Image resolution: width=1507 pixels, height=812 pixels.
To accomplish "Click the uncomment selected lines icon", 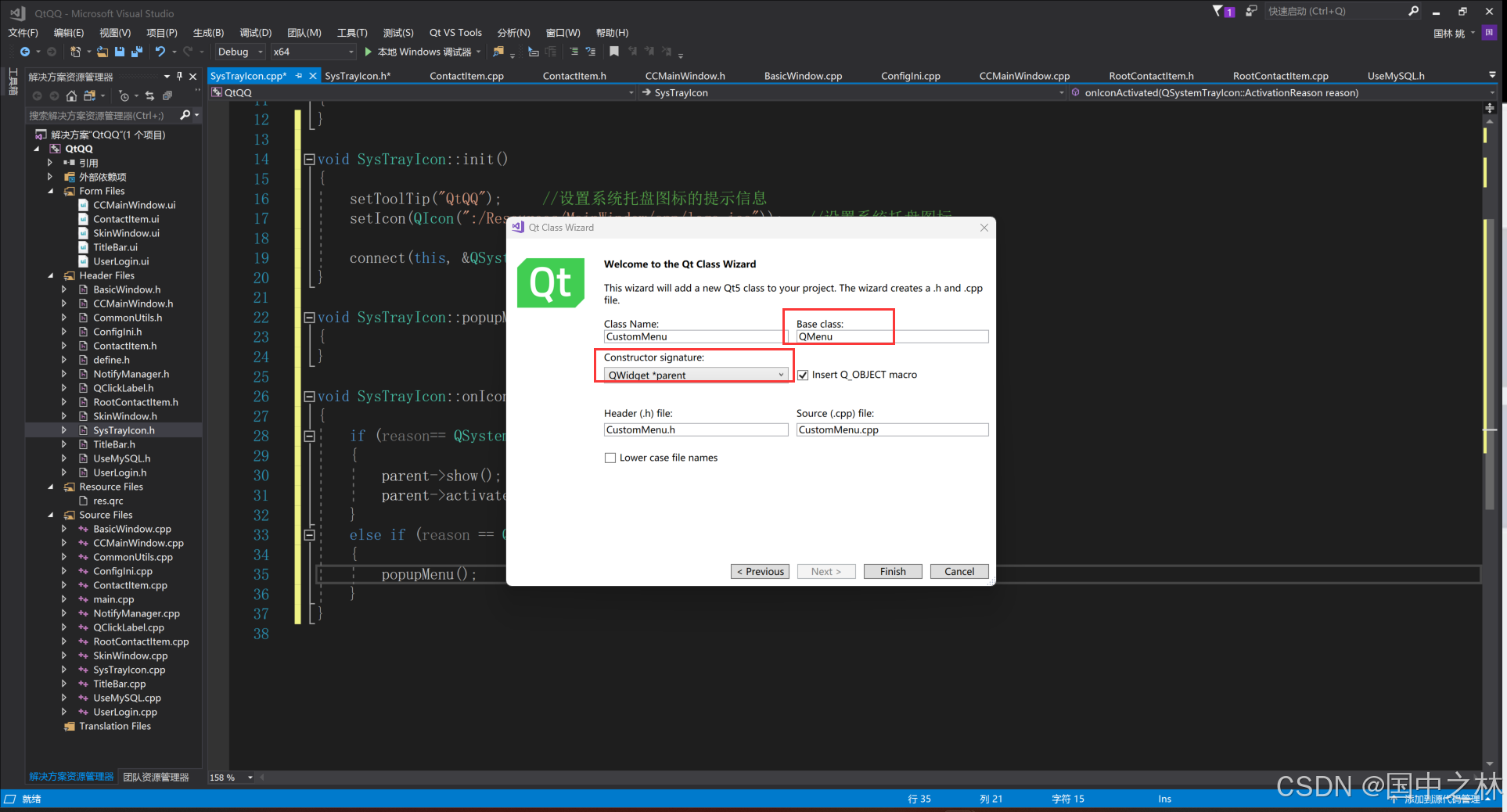I will pos(591,52).
